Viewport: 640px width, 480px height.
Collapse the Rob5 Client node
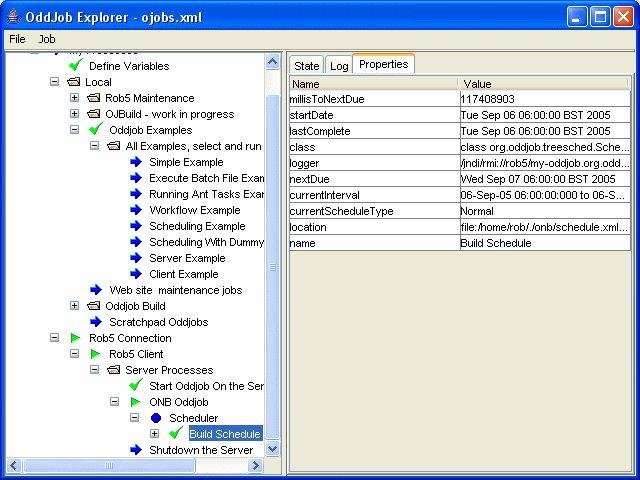(x=74, y=353)
